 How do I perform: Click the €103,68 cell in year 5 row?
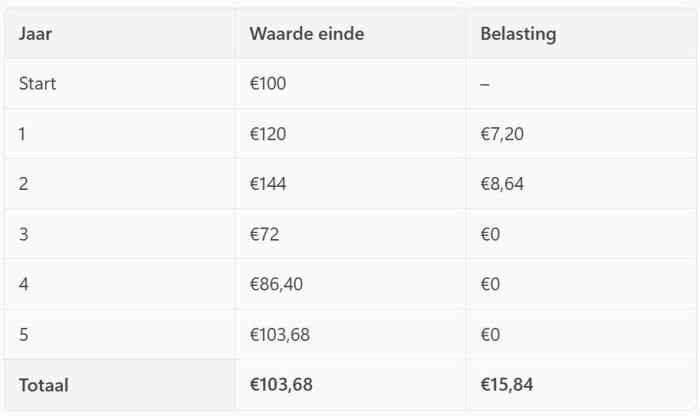point(279,334)
